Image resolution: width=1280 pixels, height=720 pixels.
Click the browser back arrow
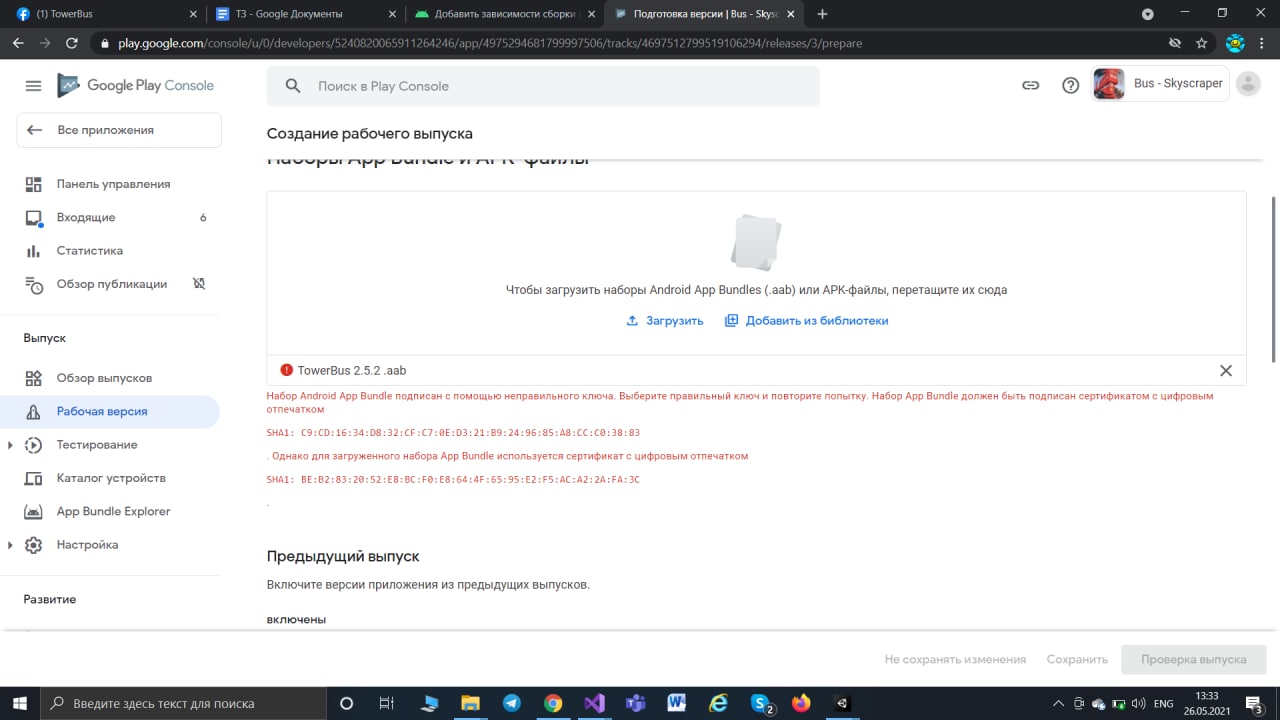pyautogui.click(x=18, y=44)
